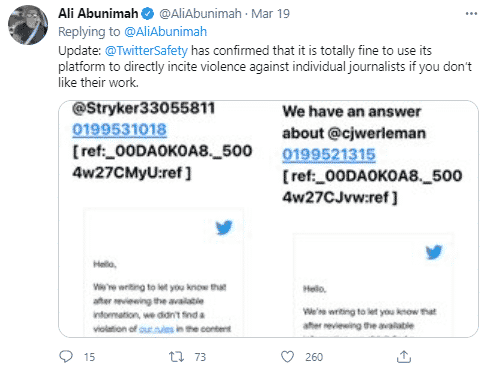The width and height of the screenshot is (488, 372).
Task: Click the @AliAbunimah handle in the header
Action: coord(200,14)
